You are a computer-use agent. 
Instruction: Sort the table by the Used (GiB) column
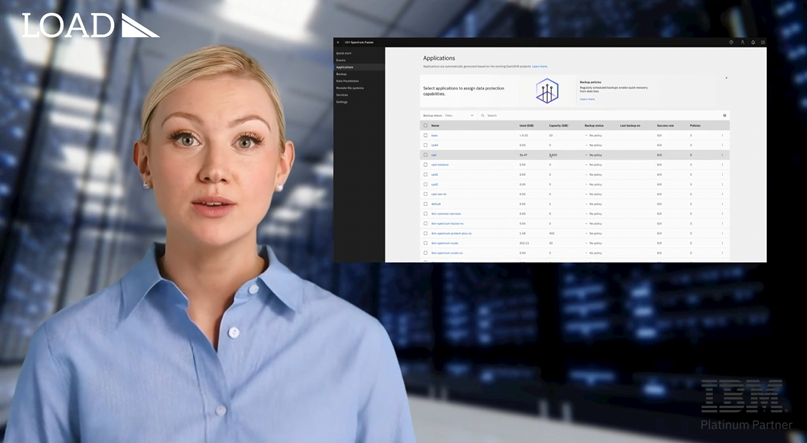526,125
